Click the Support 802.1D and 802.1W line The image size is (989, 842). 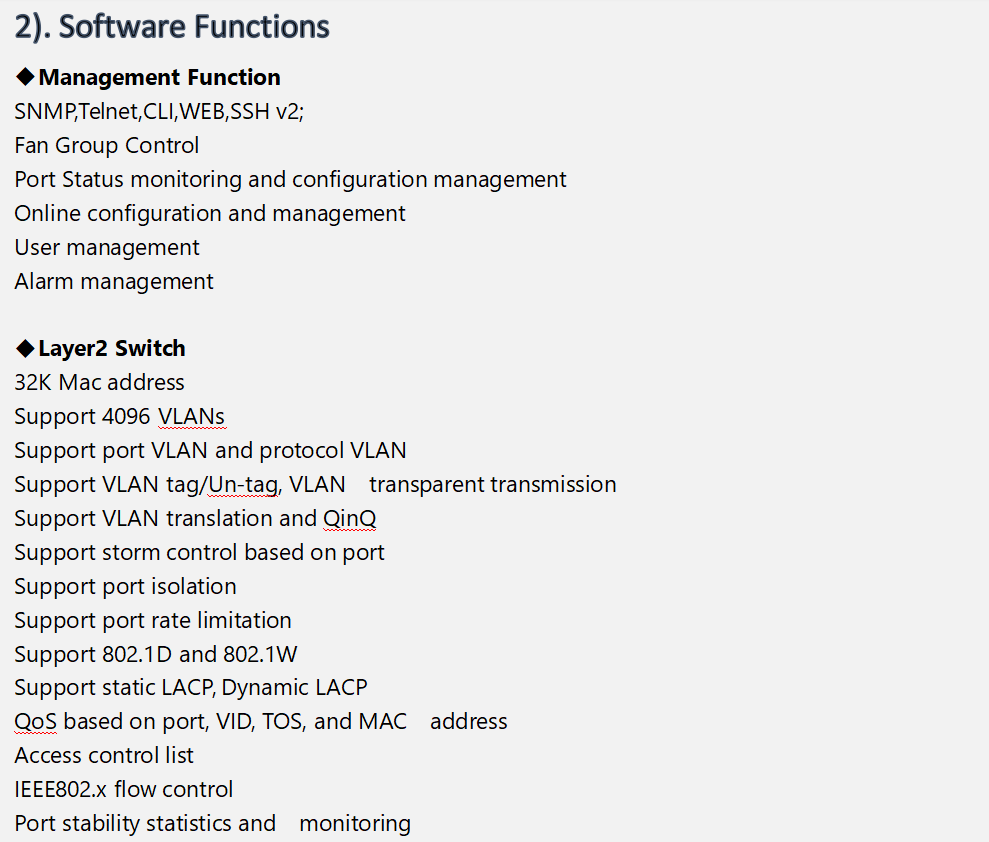pyautogui.click(x=155, y=655)
